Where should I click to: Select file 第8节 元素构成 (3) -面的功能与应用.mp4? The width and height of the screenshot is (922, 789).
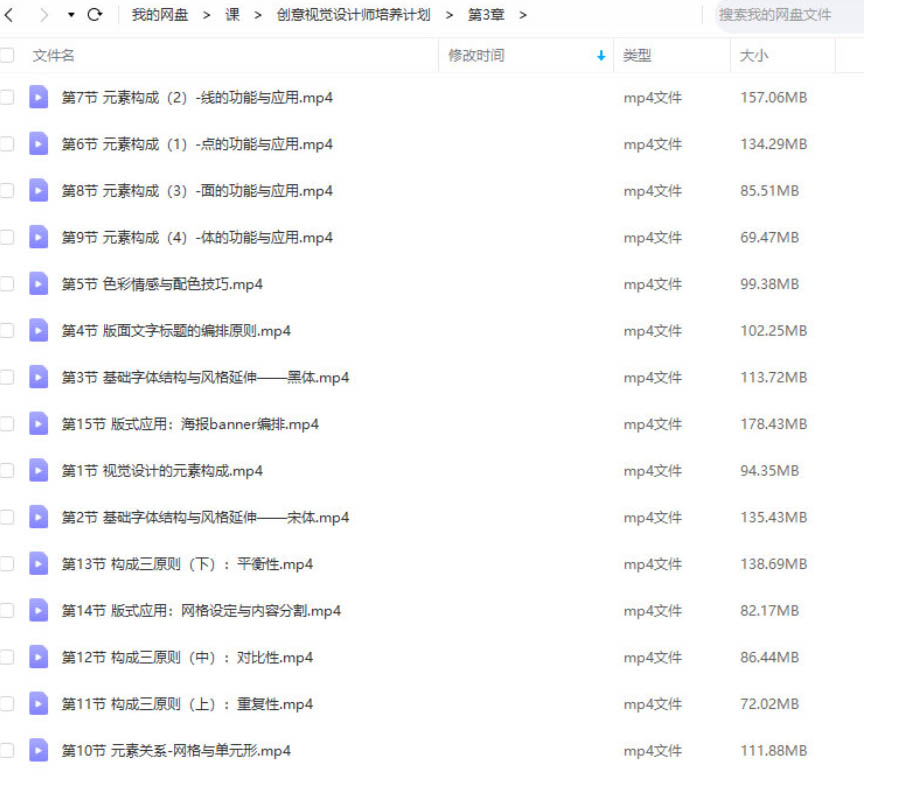tap(197, 190)
